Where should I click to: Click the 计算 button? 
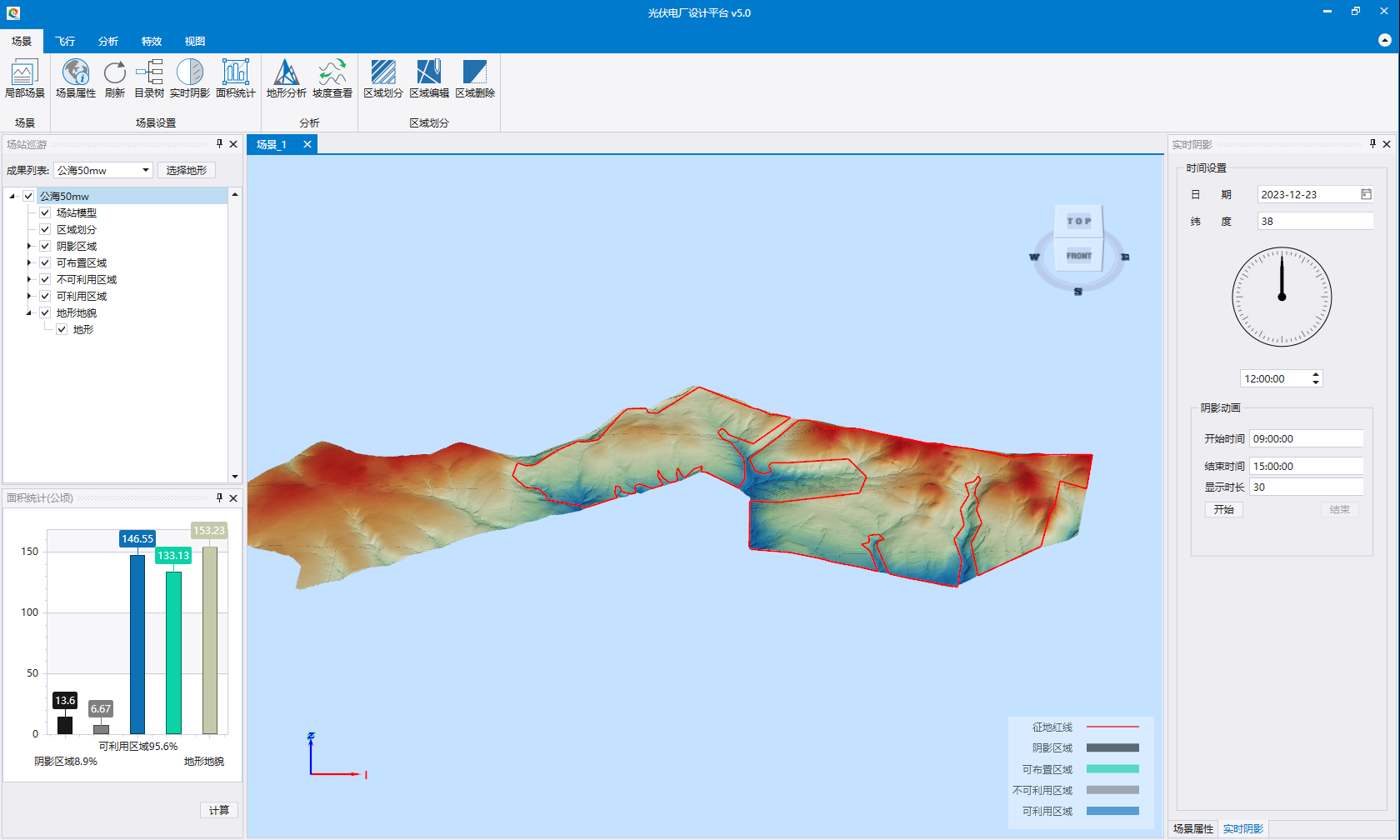[219, 810]
